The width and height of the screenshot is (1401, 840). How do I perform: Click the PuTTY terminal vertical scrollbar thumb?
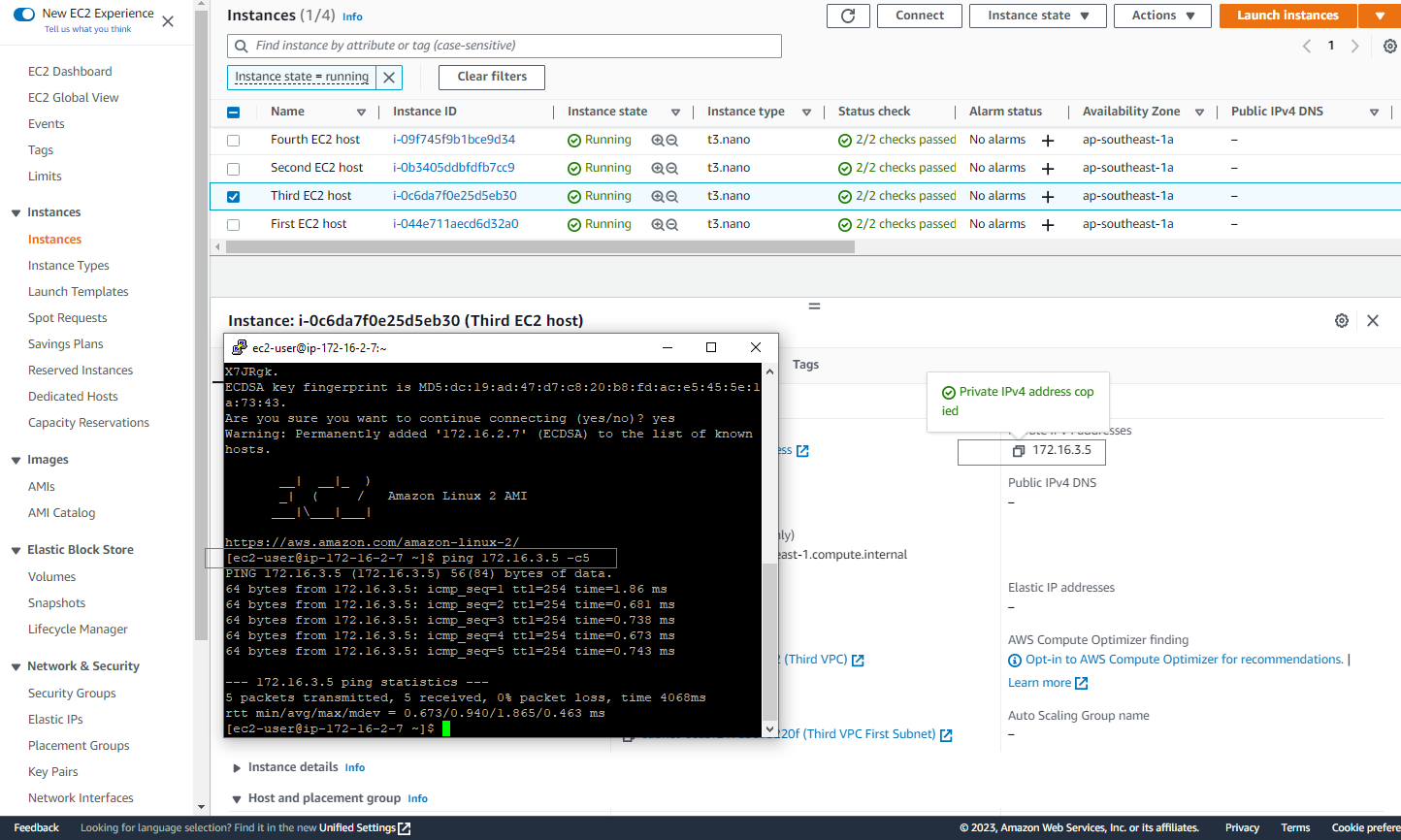(x=770, y=640)
